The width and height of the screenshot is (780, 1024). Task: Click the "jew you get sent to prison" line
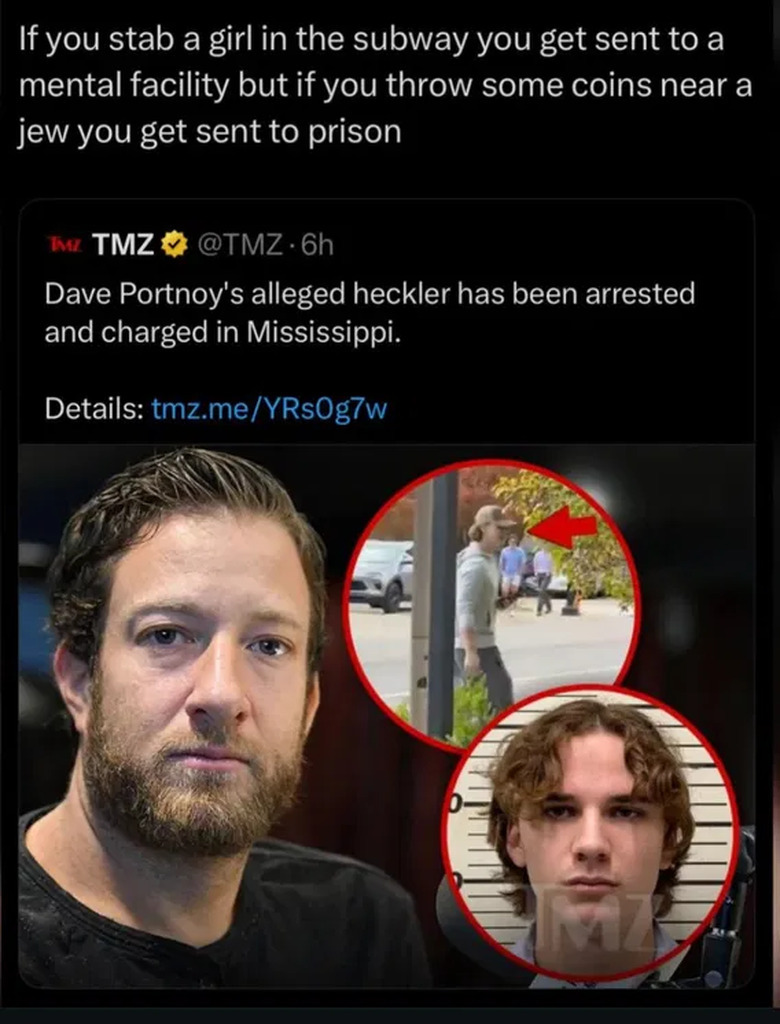210,132
